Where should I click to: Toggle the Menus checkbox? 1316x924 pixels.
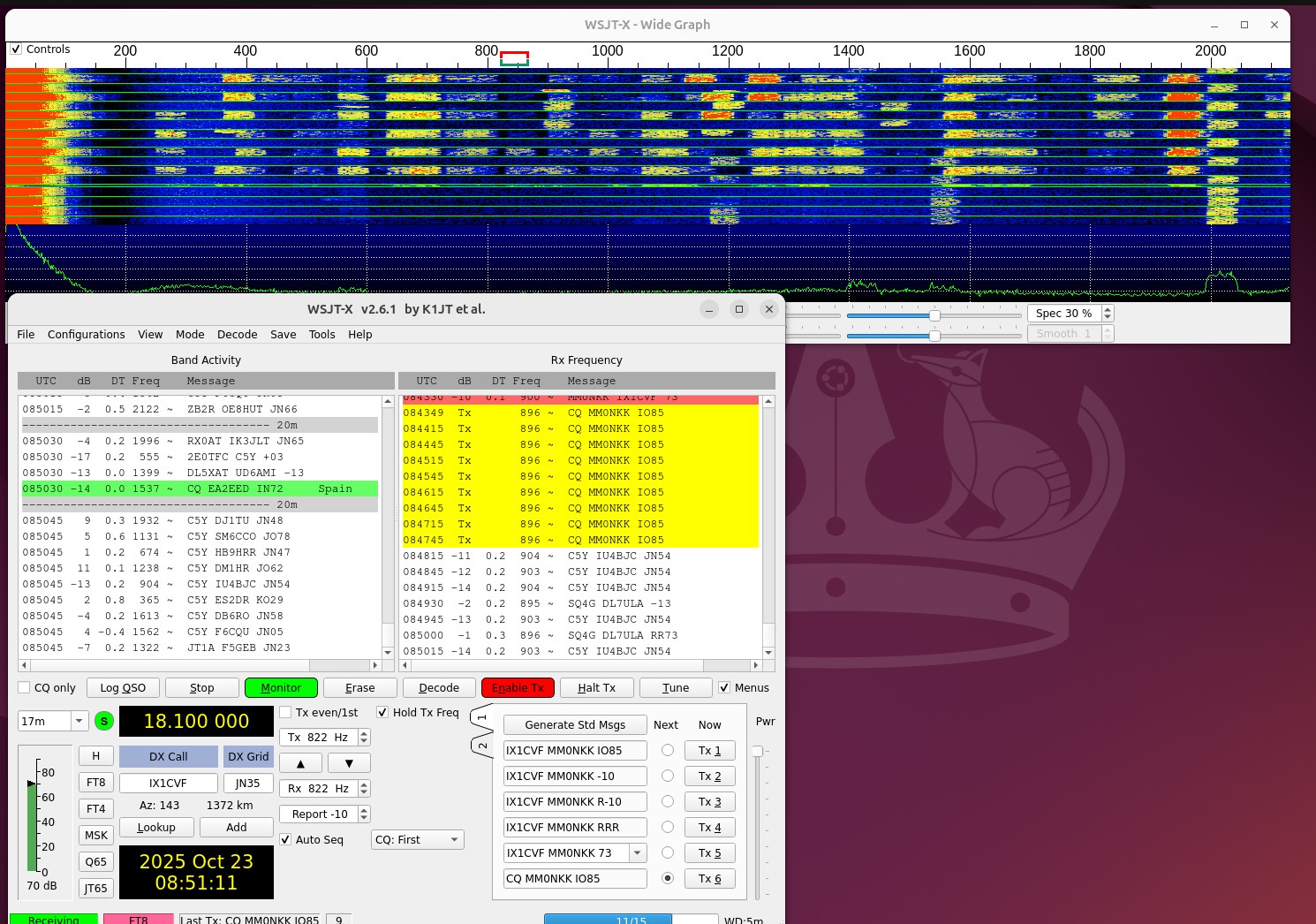[724, 688]
